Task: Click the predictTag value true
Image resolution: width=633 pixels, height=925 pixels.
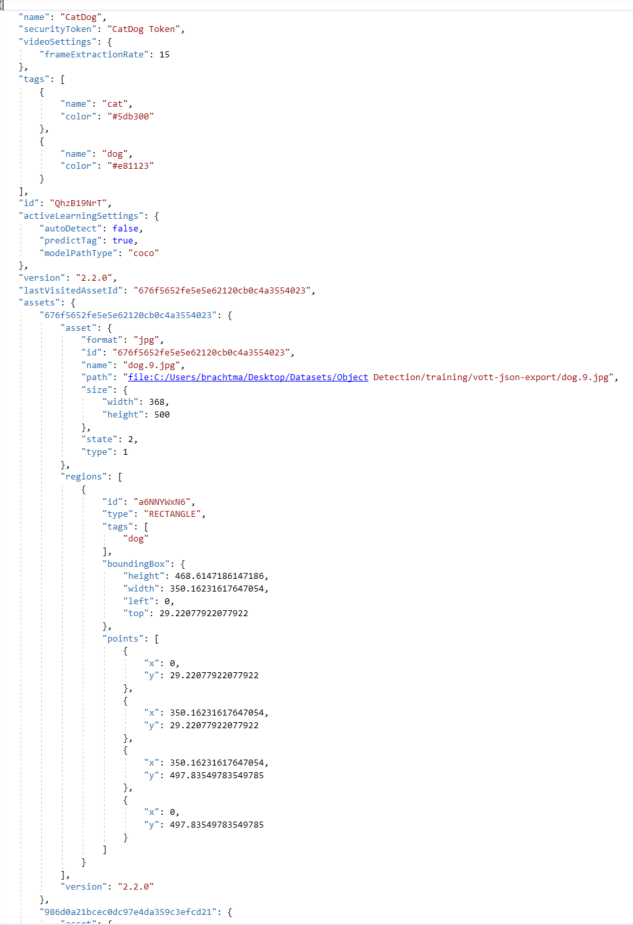Action: point(123,241)
